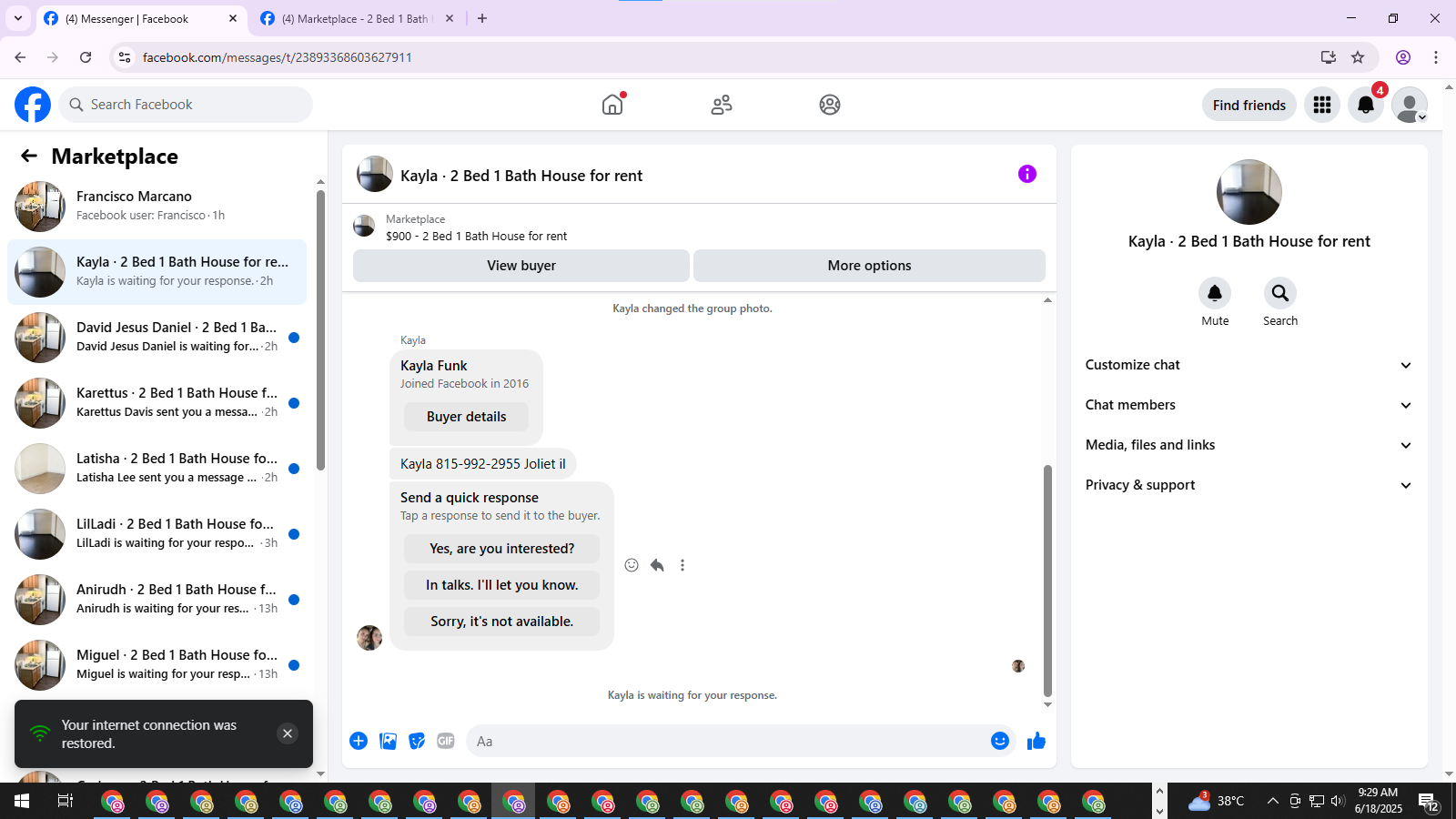Open the Friends icon in top navigation
This screenshot has height=819, width=1456.
pos(722,105)
